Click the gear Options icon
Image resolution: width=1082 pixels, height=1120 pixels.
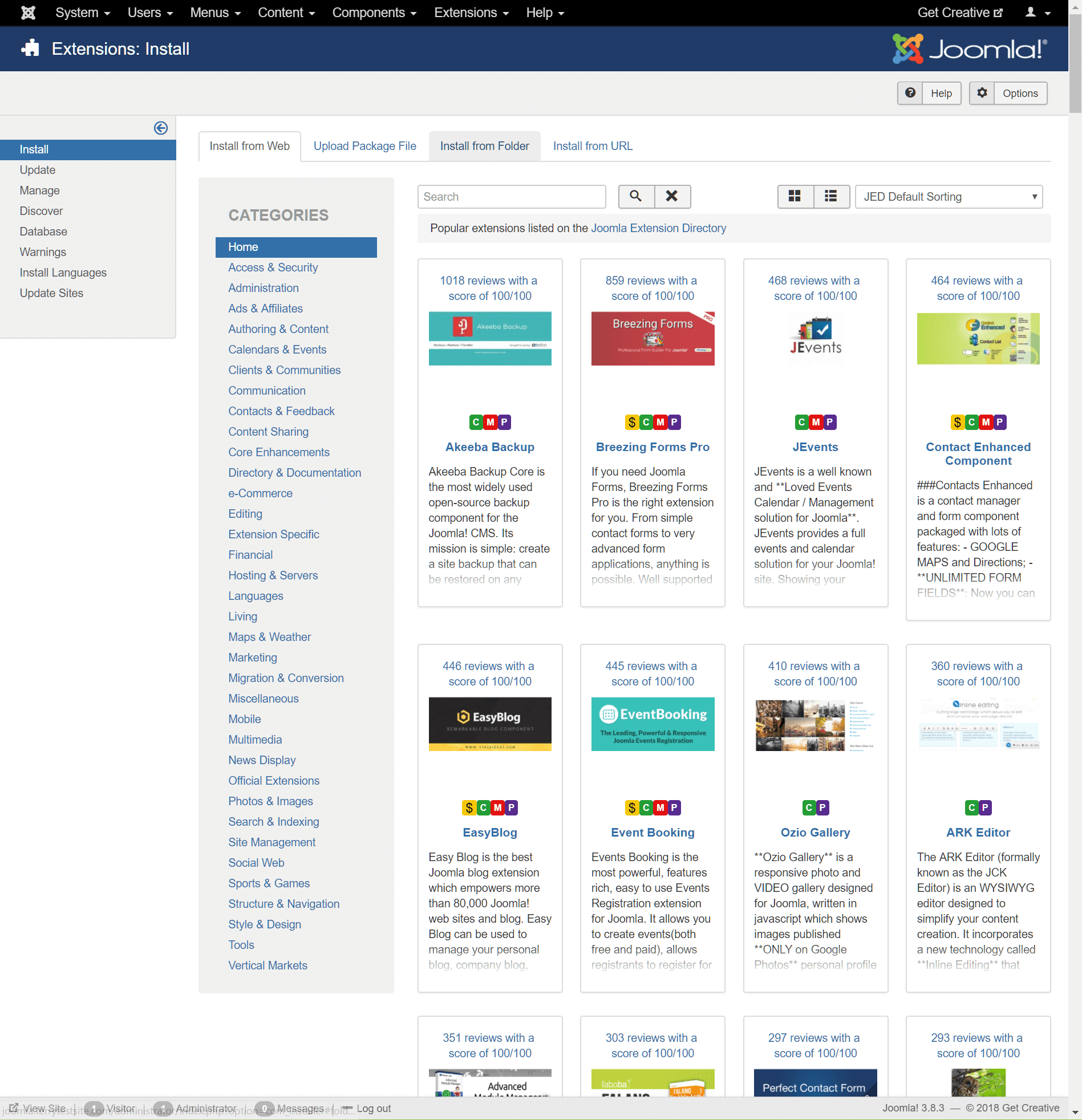(x=982, y=93)
